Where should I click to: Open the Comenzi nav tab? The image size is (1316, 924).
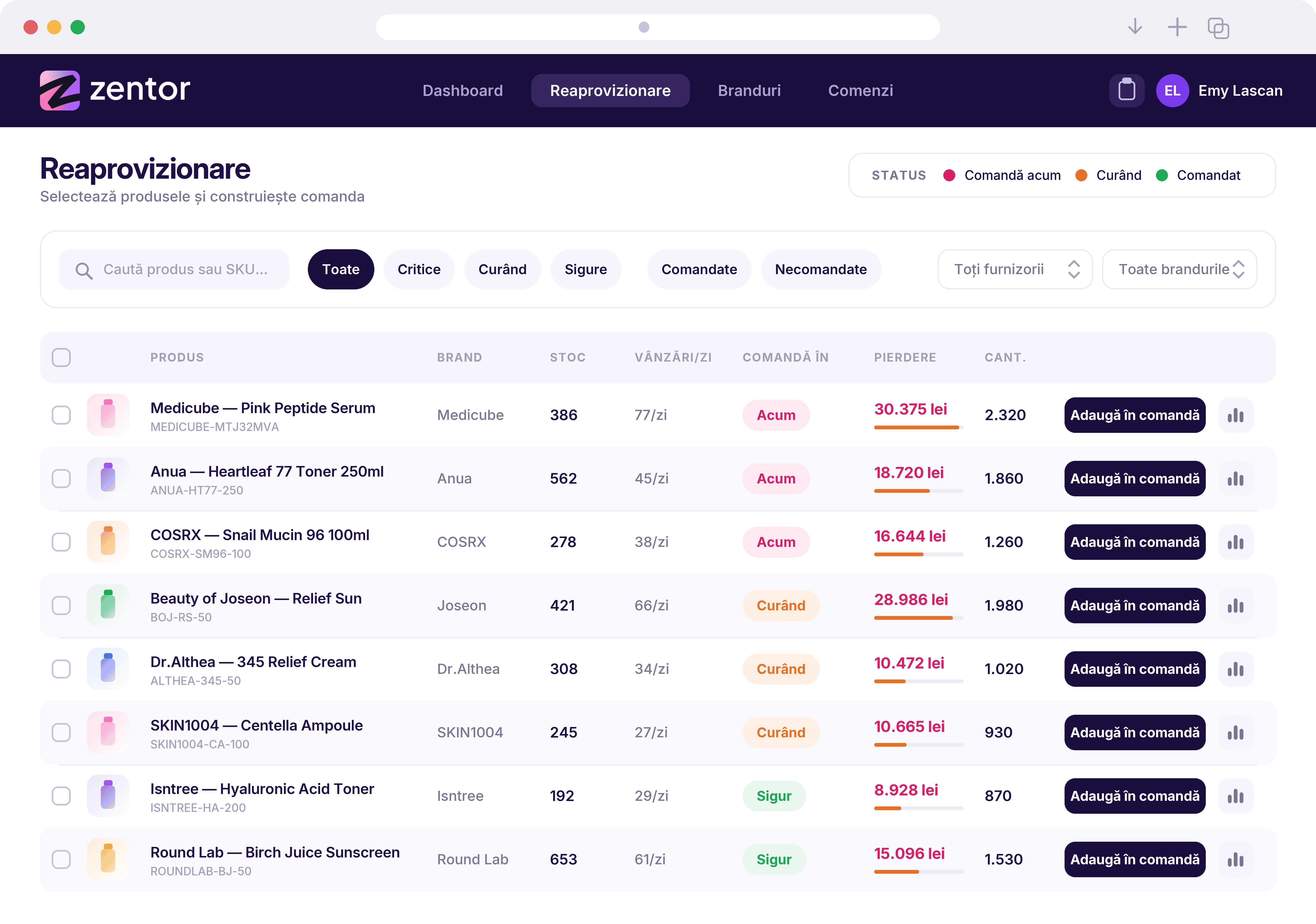coord(860,91)
